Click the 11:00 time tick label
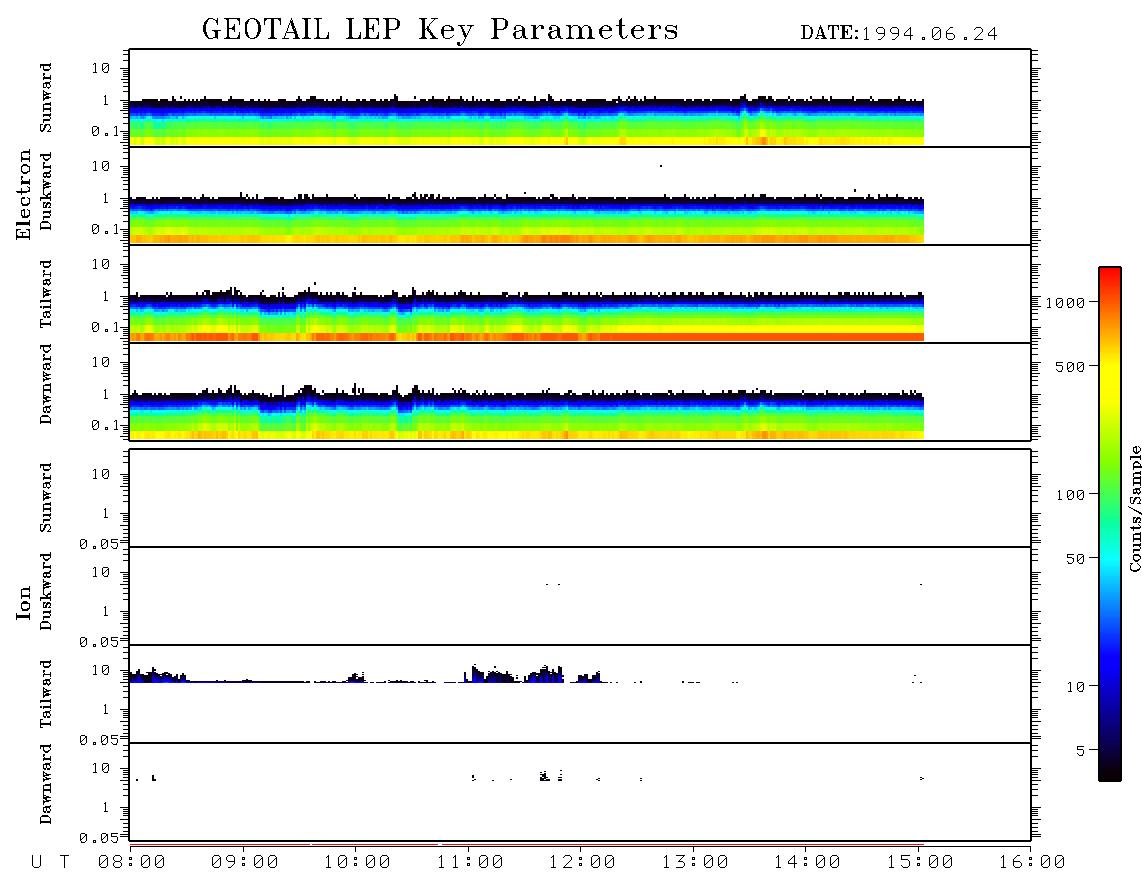The width and height of the screenshot is (1142, 880). click(x=470, y=863)
